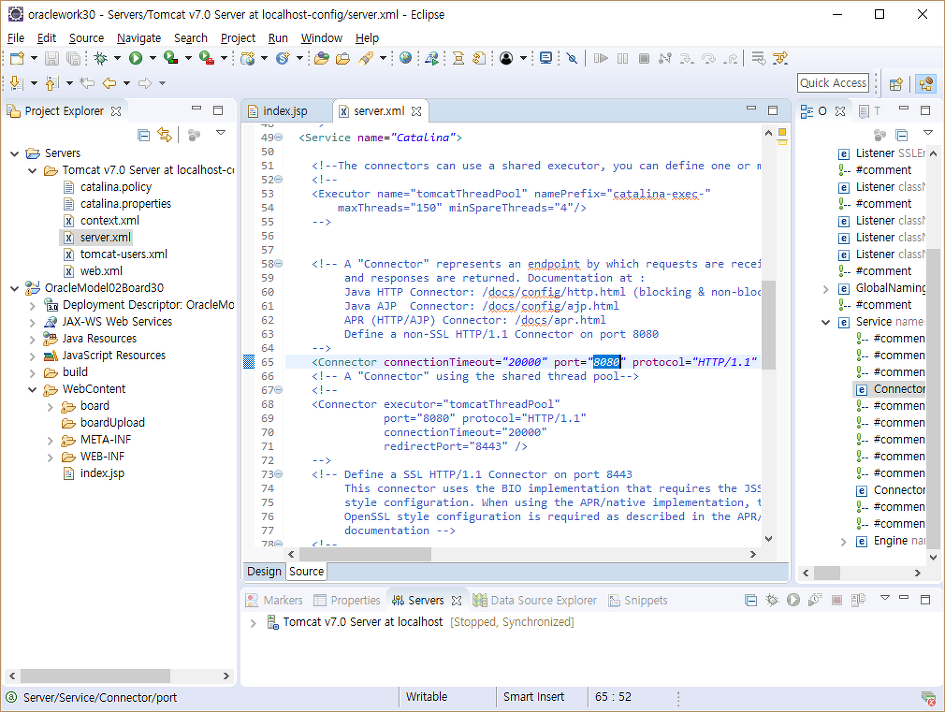945x712 pixels.
Task: Select tomcat-users.xml in Project Explorer
Action: [x=124, y=254]
